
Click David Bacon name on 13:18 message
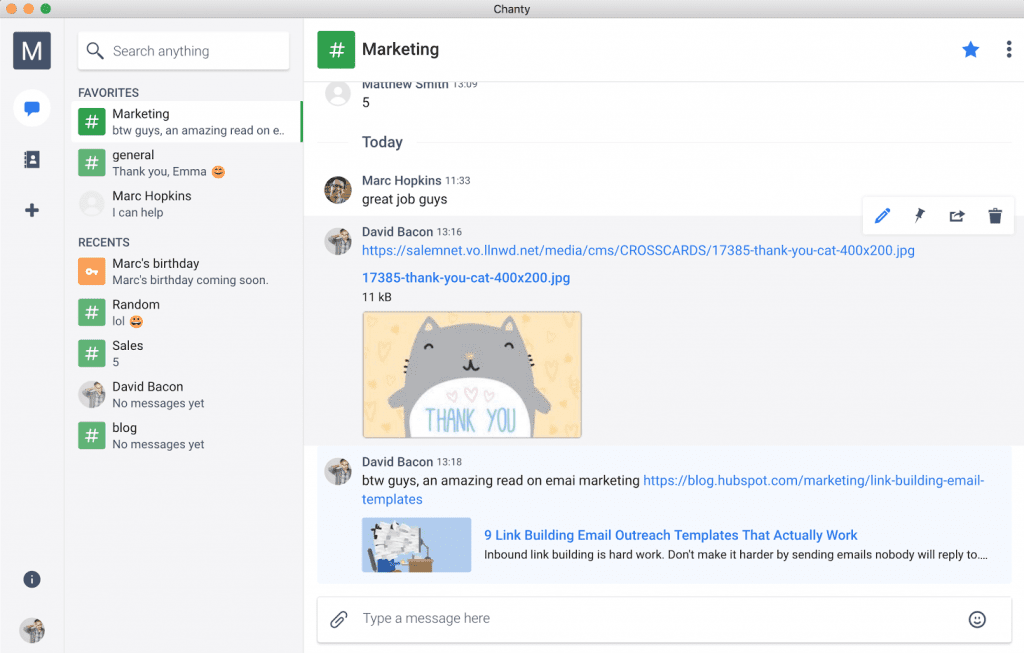click(397, 462)
